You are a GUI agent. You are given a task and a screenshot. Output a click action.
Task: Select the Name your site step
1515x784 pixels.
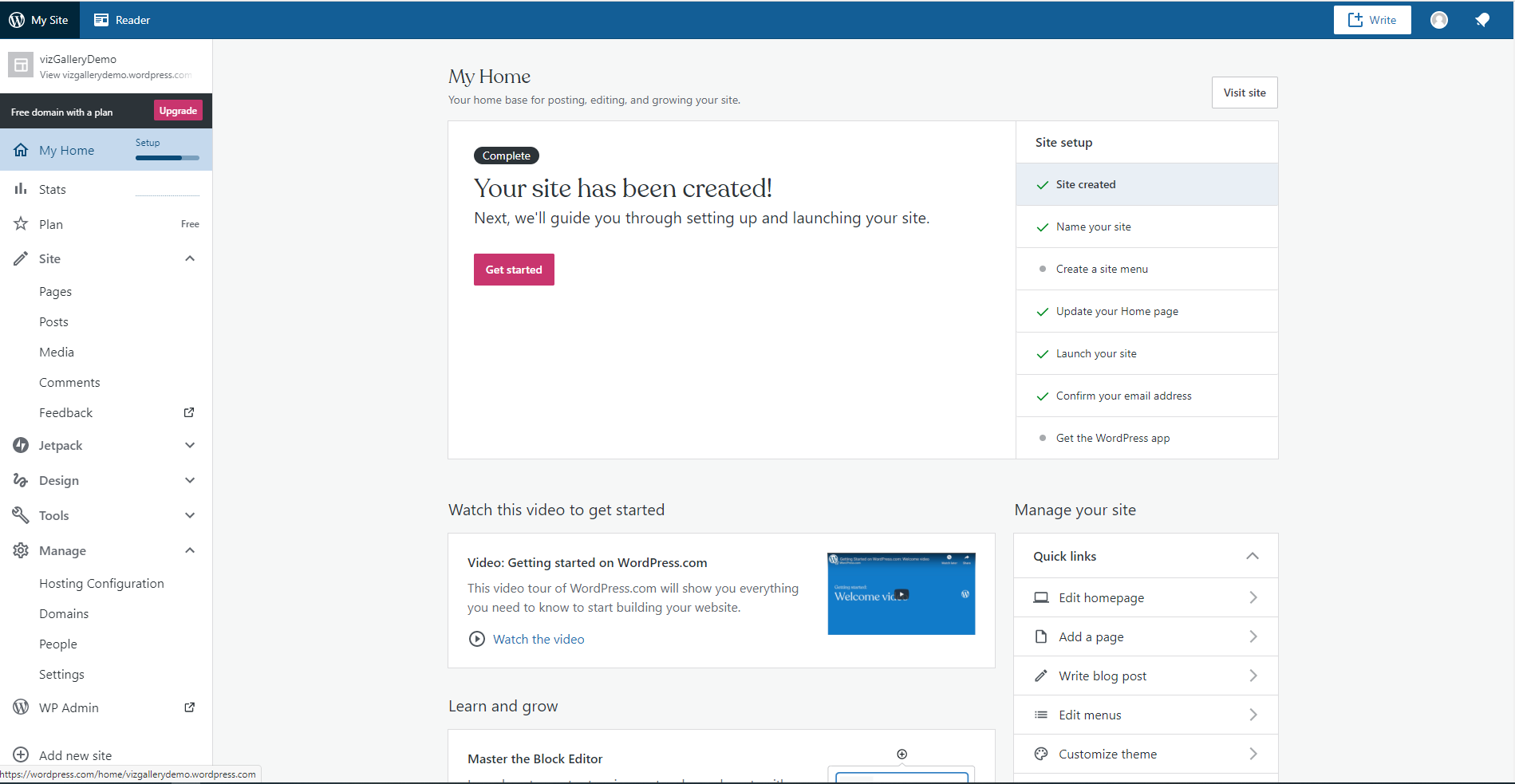(1147, 227)
